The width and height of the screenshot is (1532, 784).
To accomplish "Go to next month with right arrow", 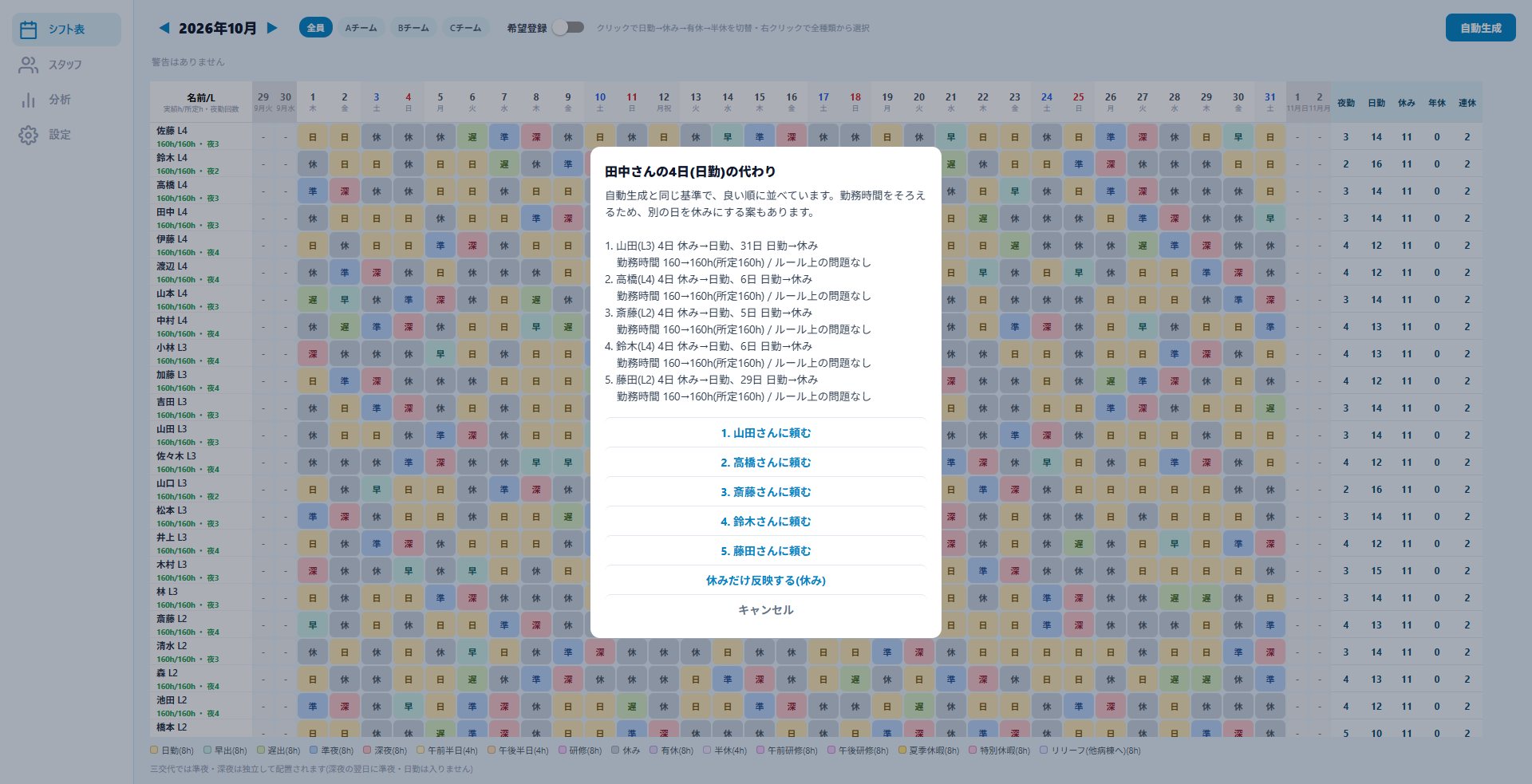I will (x=272, y=28).
